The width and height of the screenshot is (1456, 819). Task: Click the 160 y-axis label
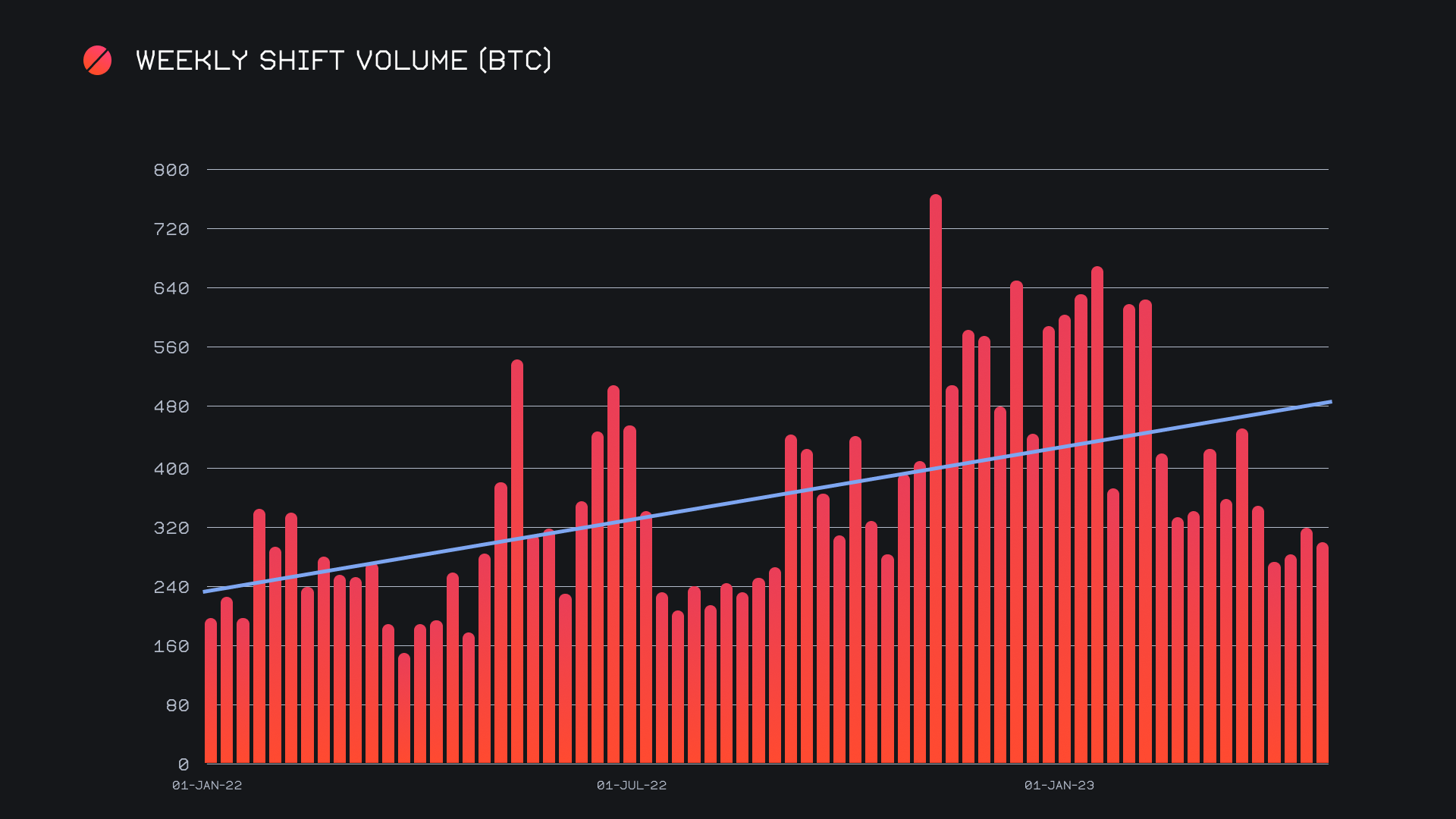(x=171, y=646)
